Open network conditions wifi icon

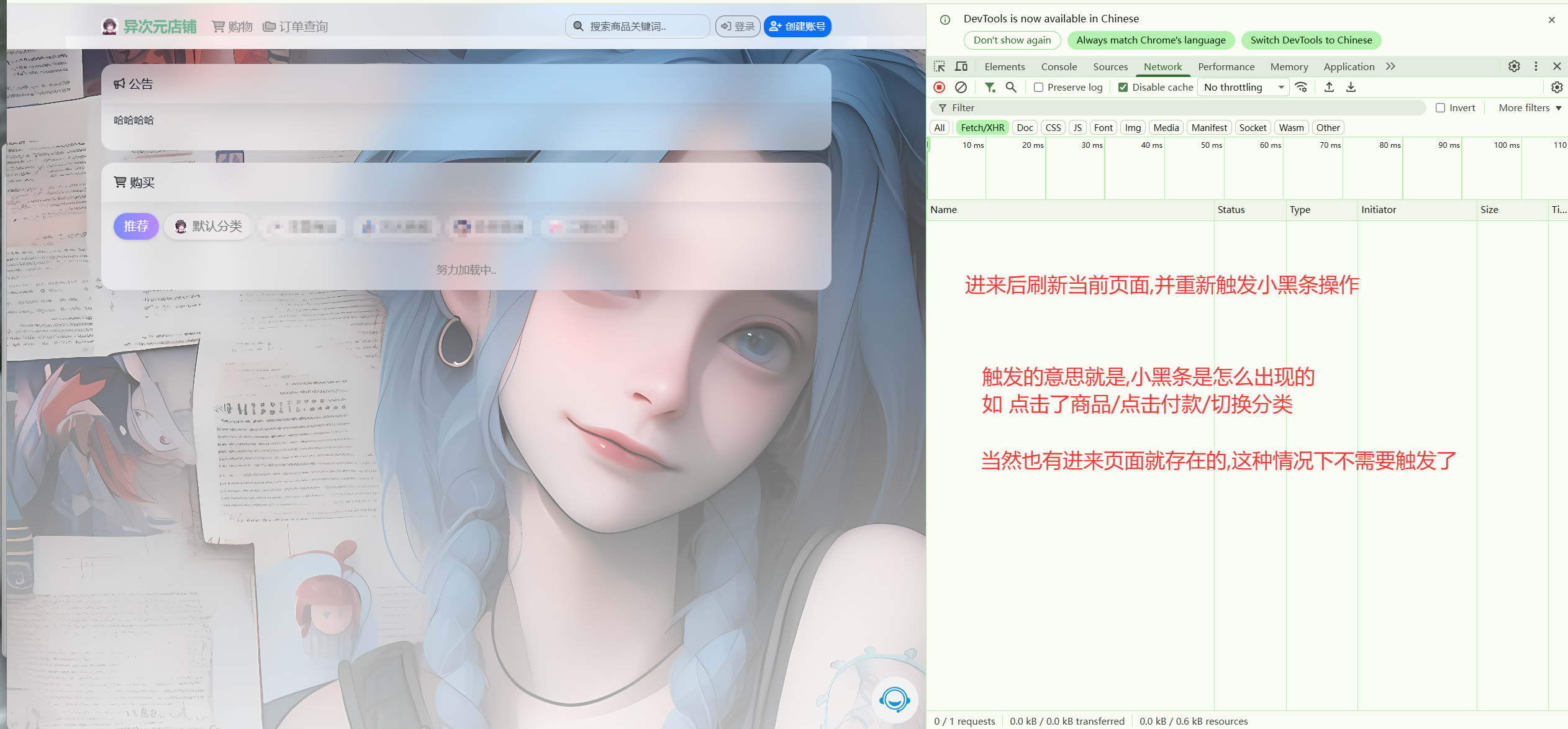click(x=1301, y=88)
